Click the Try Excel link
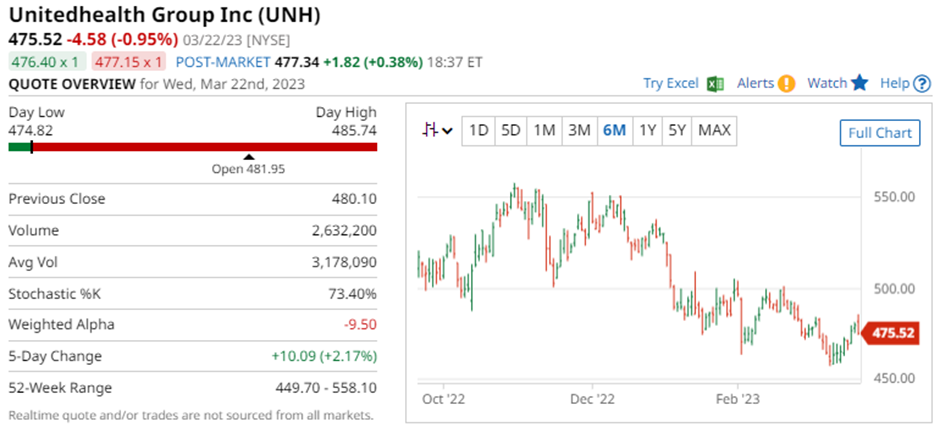 (x=670, y=83)
